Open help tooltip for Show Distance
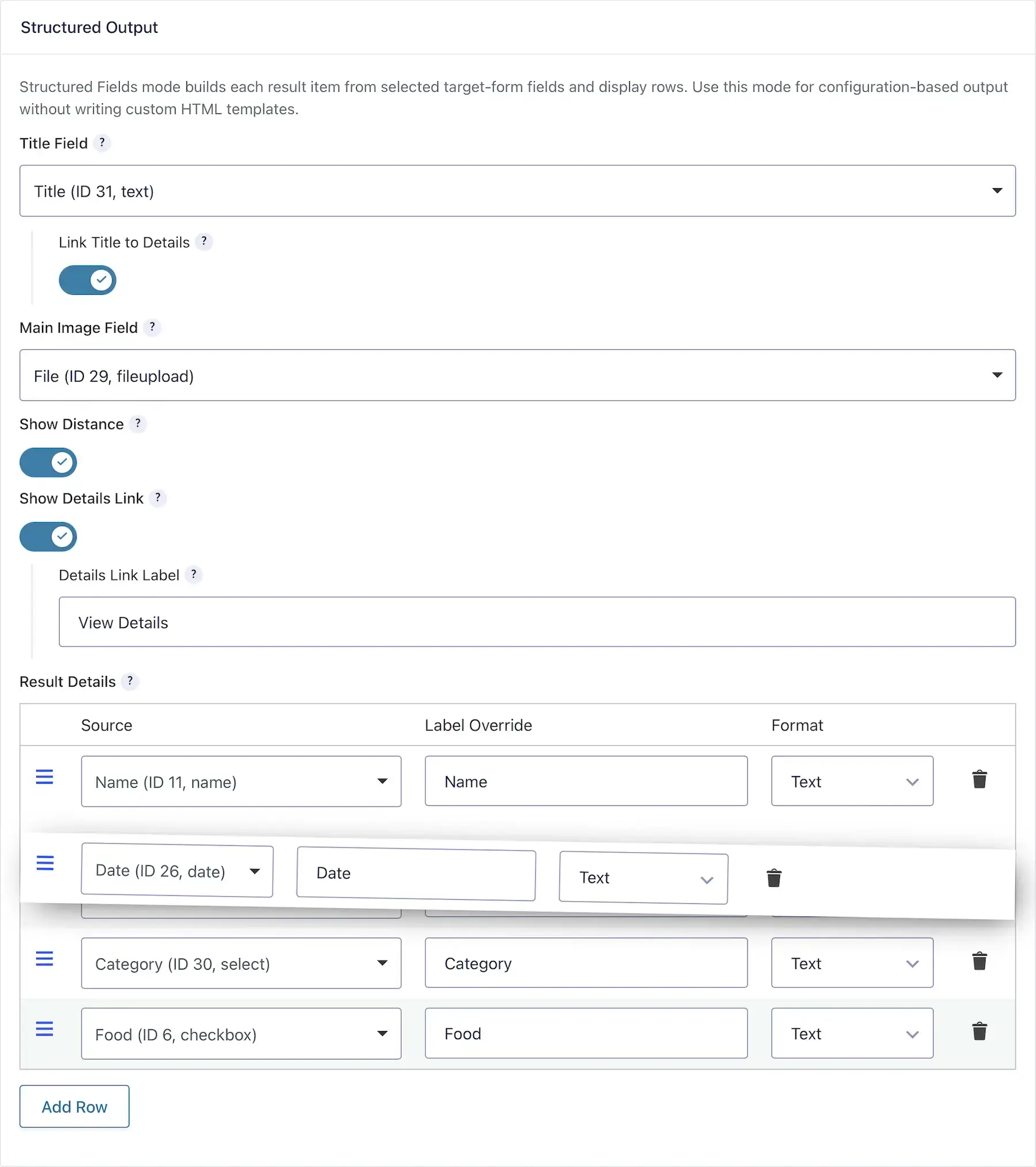1036x1167 pixels. [138, 424]
